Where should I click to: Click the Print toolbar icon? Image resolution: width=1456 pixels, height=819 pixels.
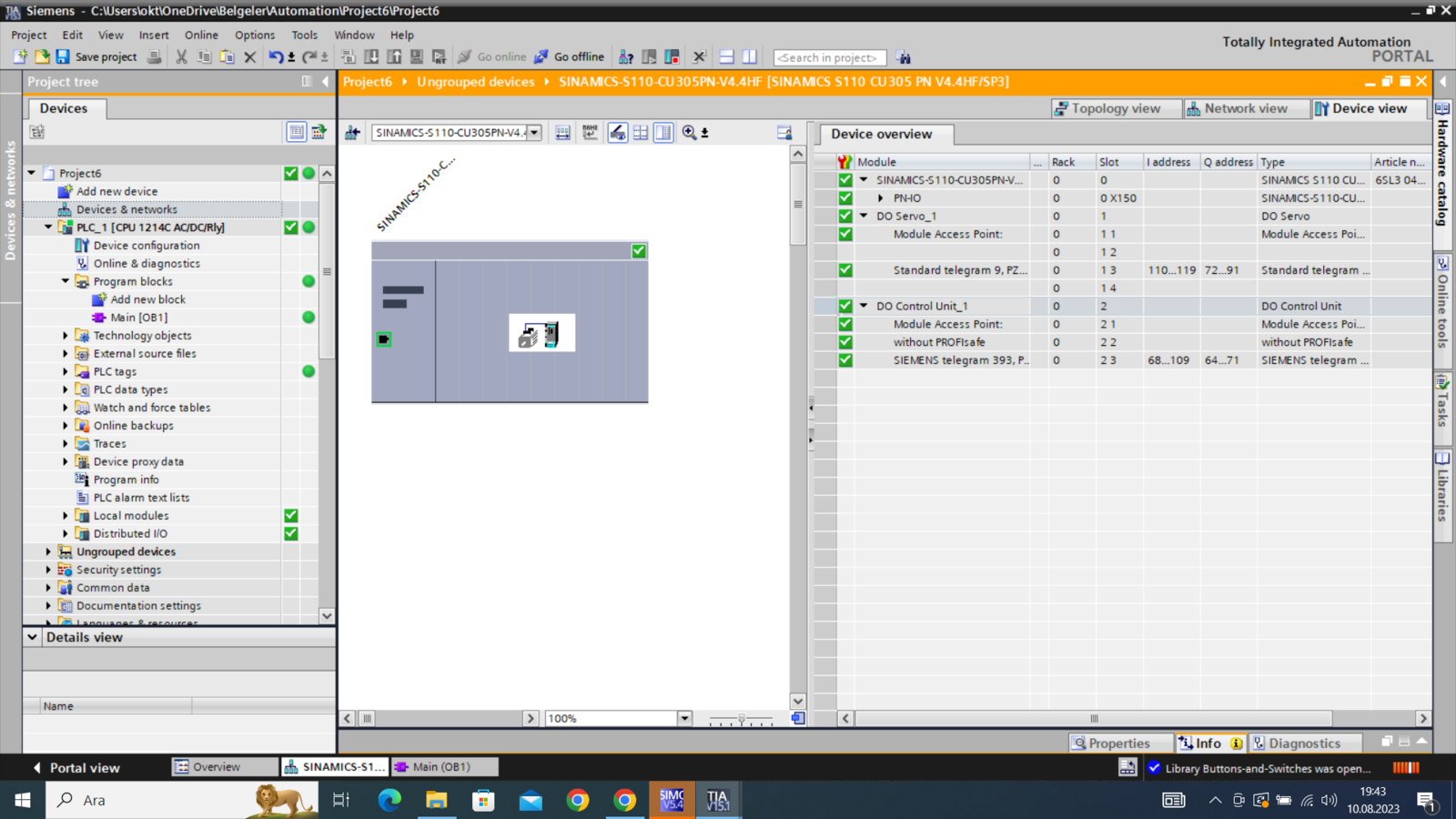(155, 56)
